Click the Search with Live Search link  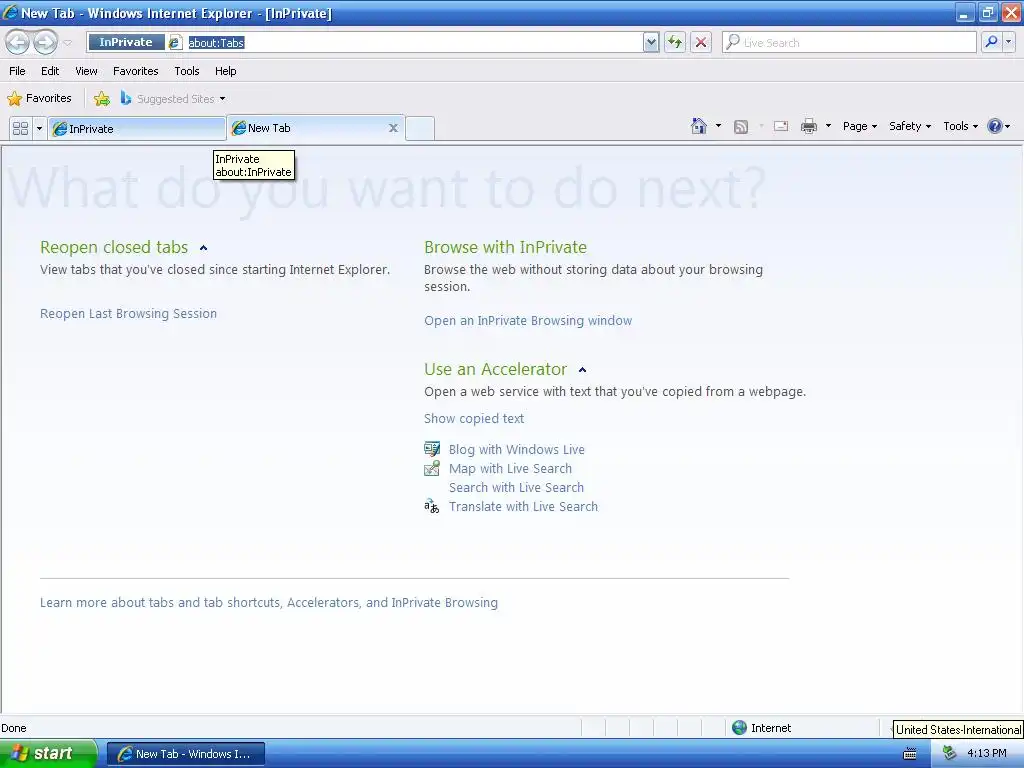point(516,487)
